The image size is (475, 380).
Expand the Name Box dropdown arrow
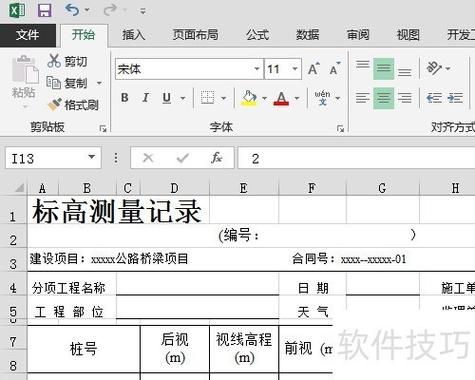[92, 157]
